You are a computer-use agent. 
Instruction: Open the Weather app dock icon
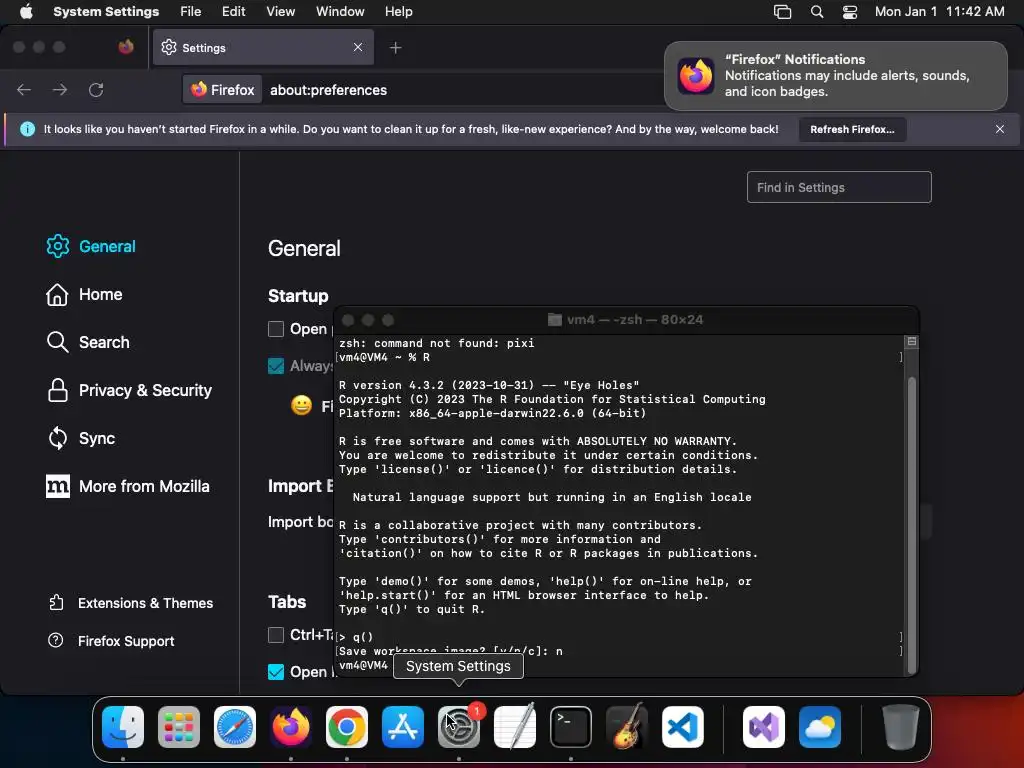click(x=820, y=727)
